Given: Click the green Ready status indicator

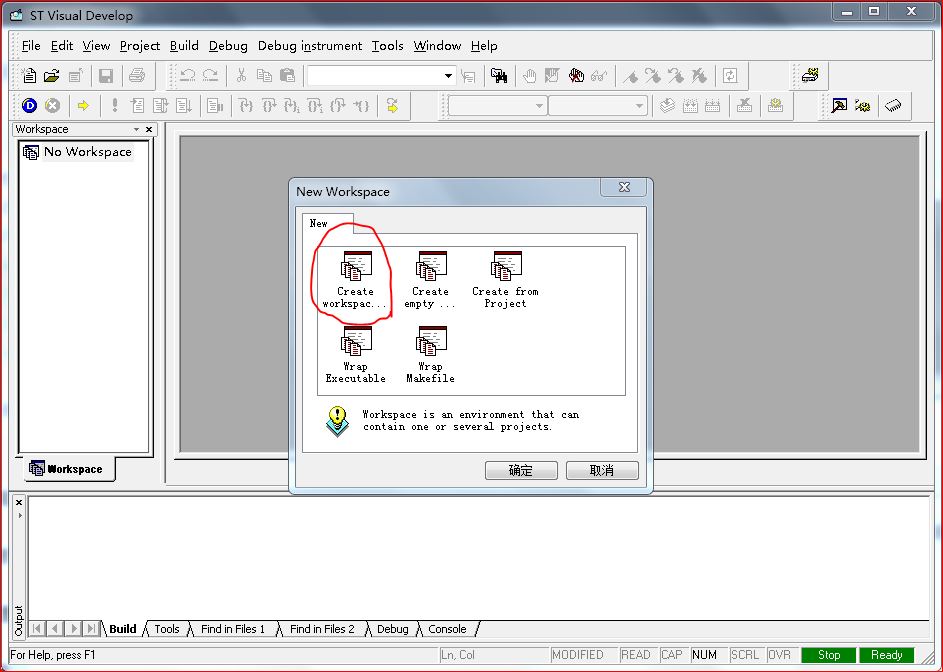Looking at the screenshot, I should point(886,655).
